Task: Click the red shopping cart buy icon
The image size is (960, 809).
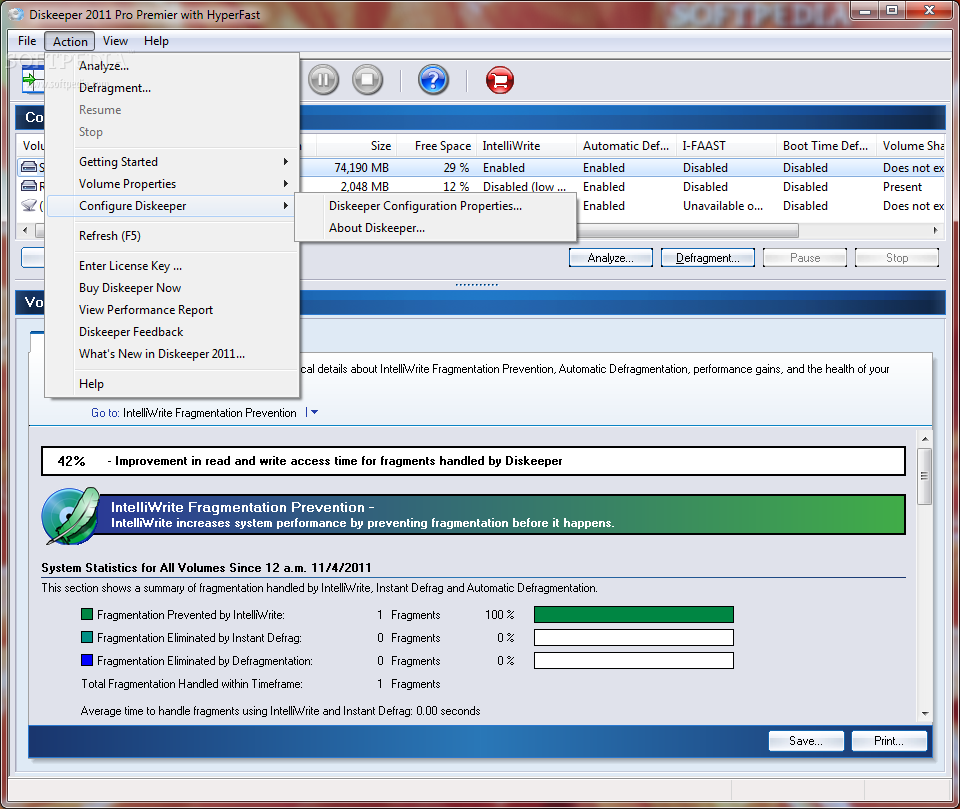Action: click(x=500, y=80)
